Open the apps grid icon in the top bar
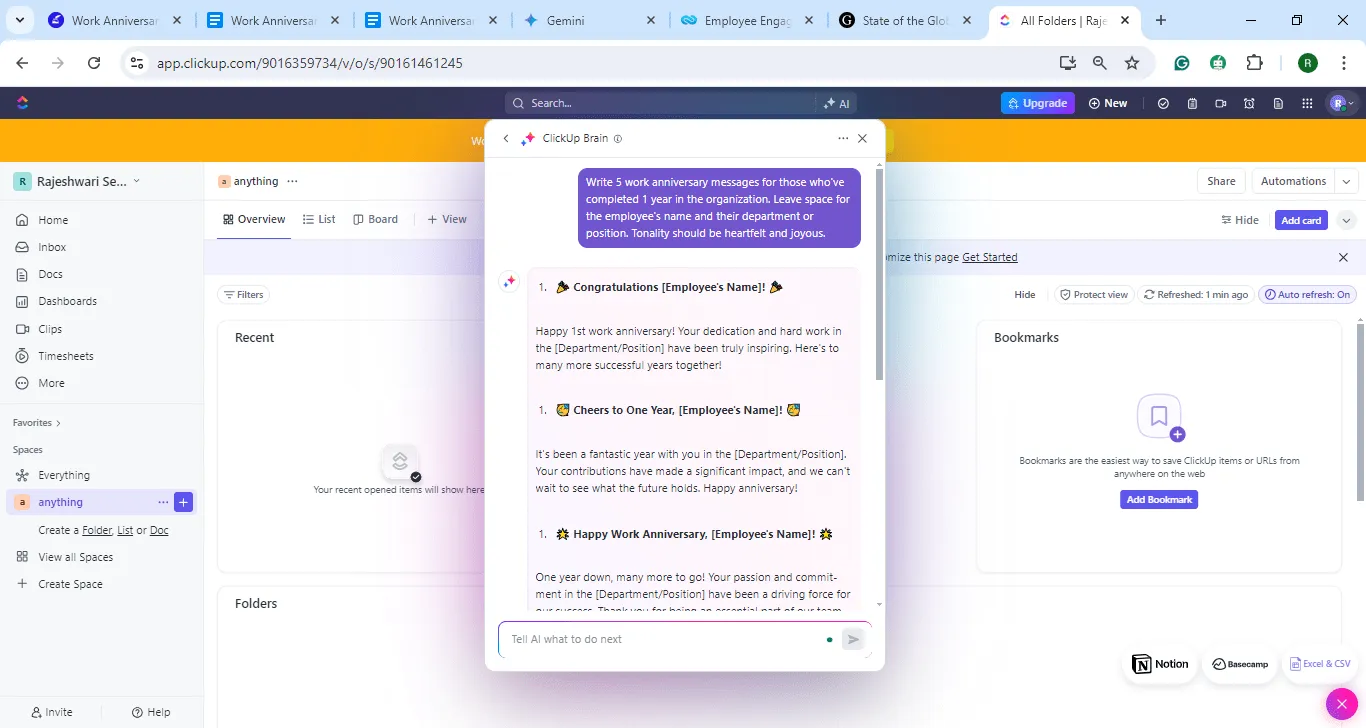1366x728 pixels. [1307, 103]
